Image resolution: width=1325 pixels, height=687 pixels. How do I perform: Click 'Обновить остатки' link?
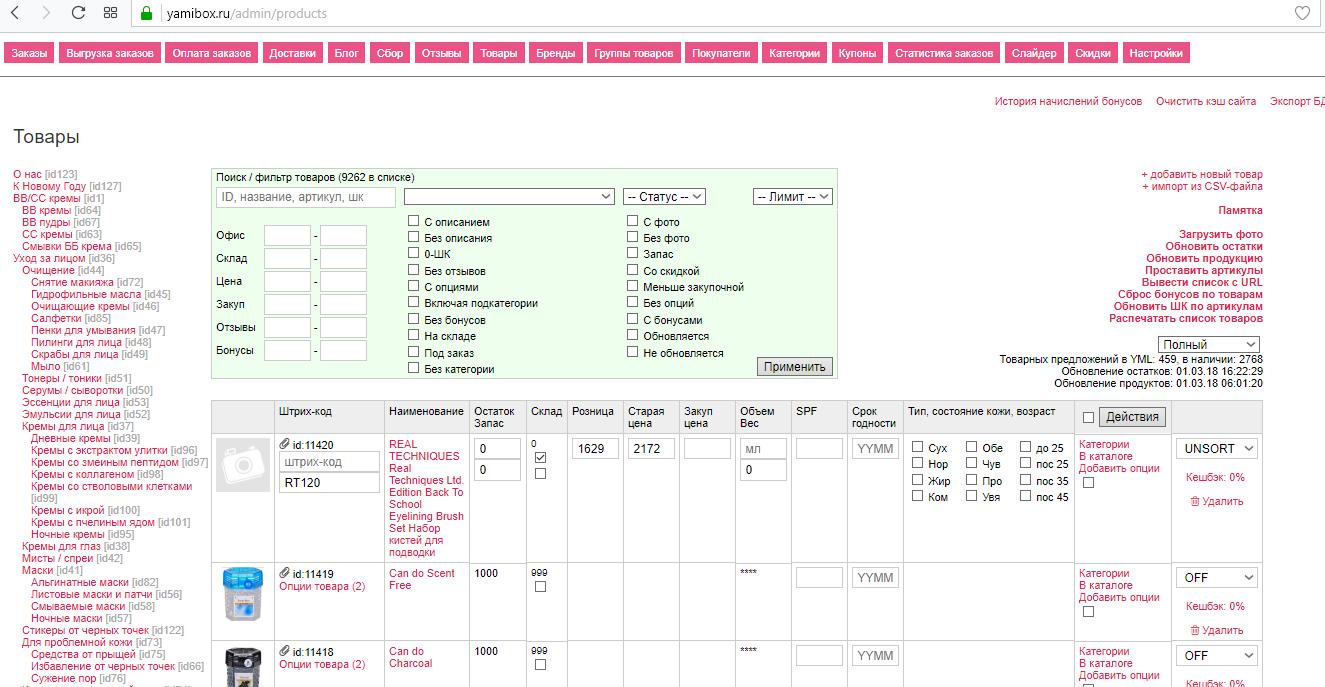click(x=1213, y=246)
